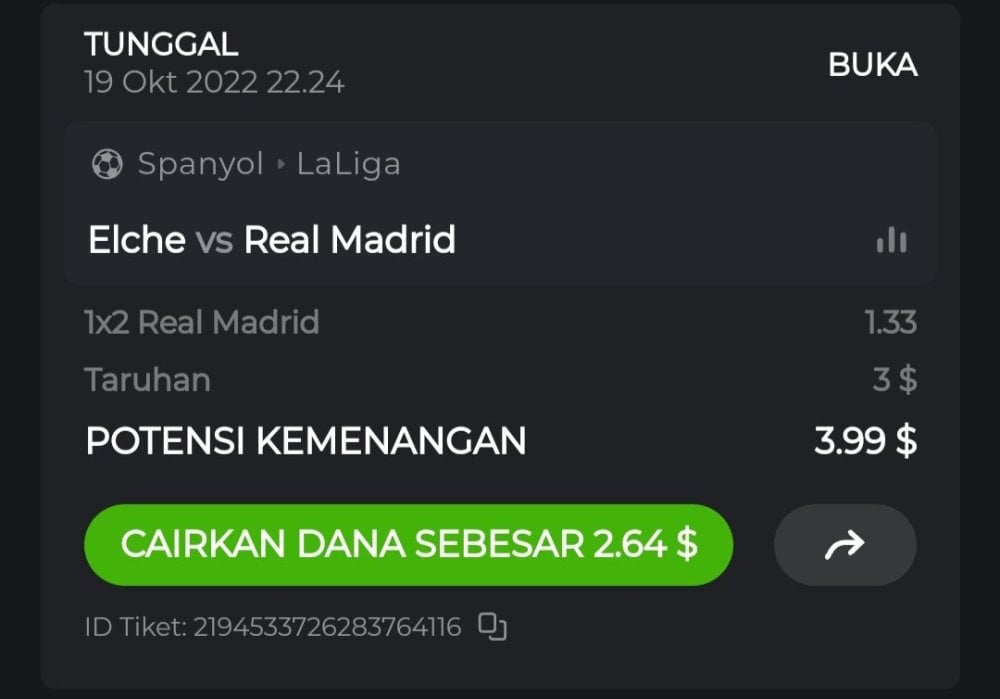Viewport: 1000px width, 699px height.
Task: Click the 1.33 odds value
Action: click(x=891, y=322)
